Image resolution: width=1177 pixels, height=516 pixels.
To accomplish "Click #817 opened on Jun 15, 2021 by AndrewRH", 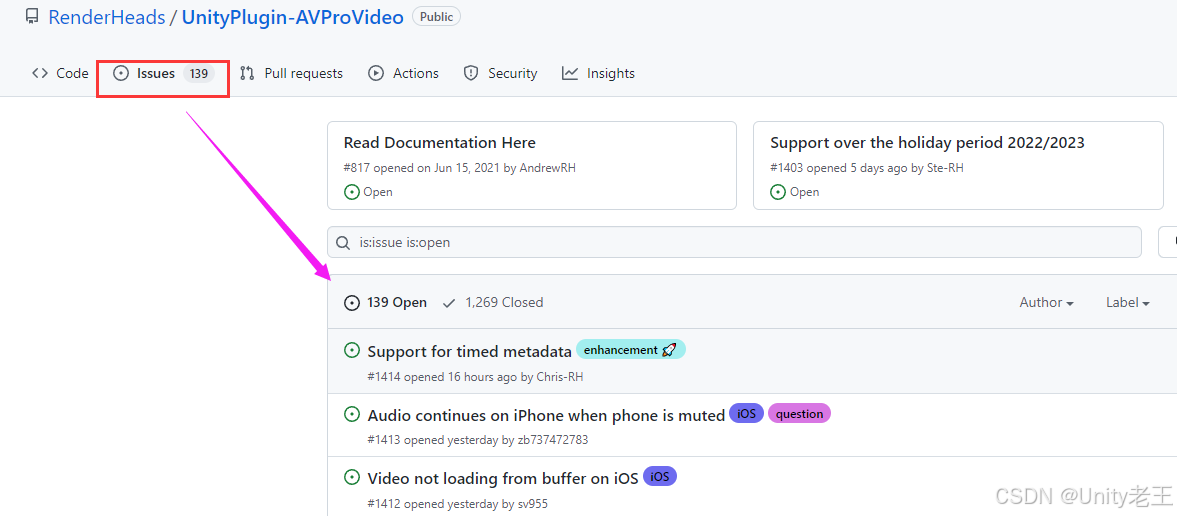I will click(459, 168).
